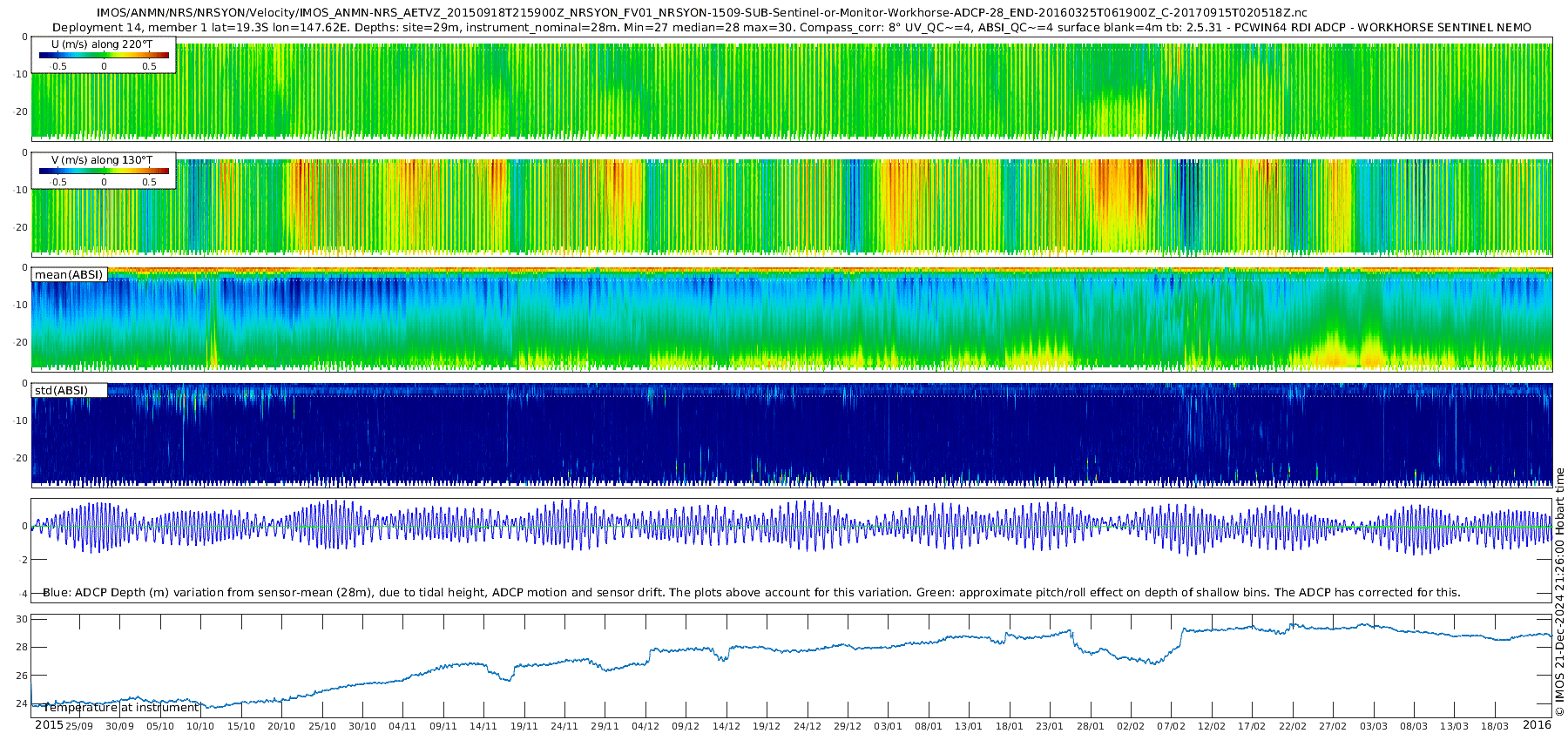Click the '10/10' date tick label
This screenshot has height=740, width=1568.
click(x=200, y=726)
